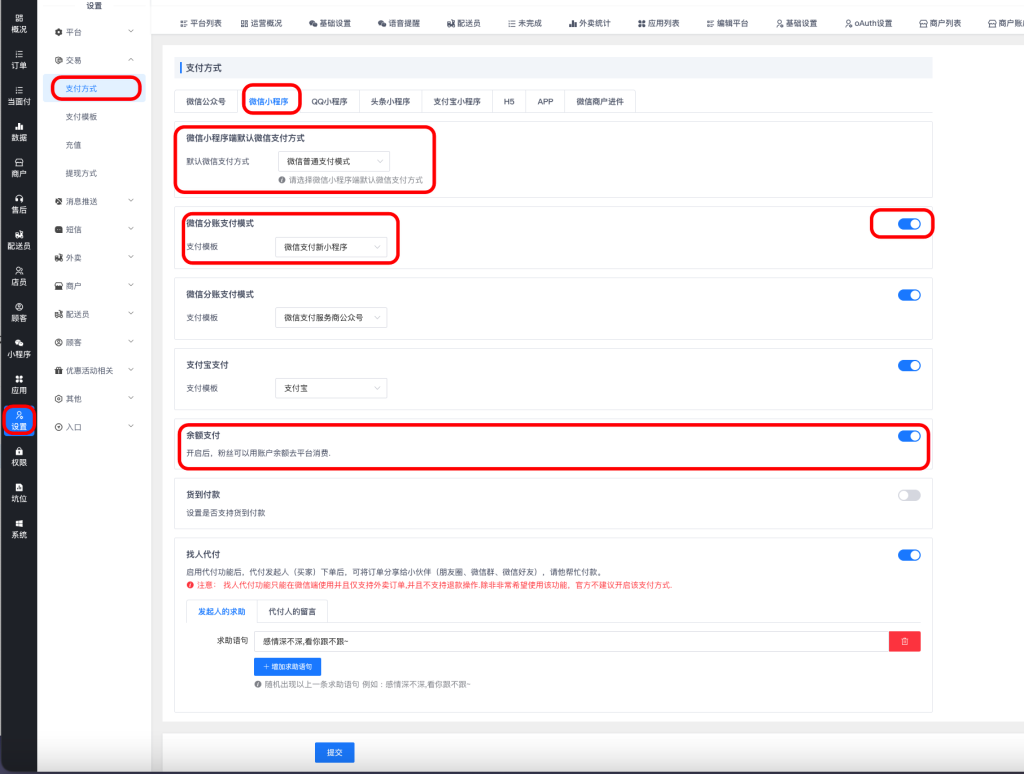Open 概况 overview icon in left sidebar
Screen dimensions: 1024x774
point(19,24)
